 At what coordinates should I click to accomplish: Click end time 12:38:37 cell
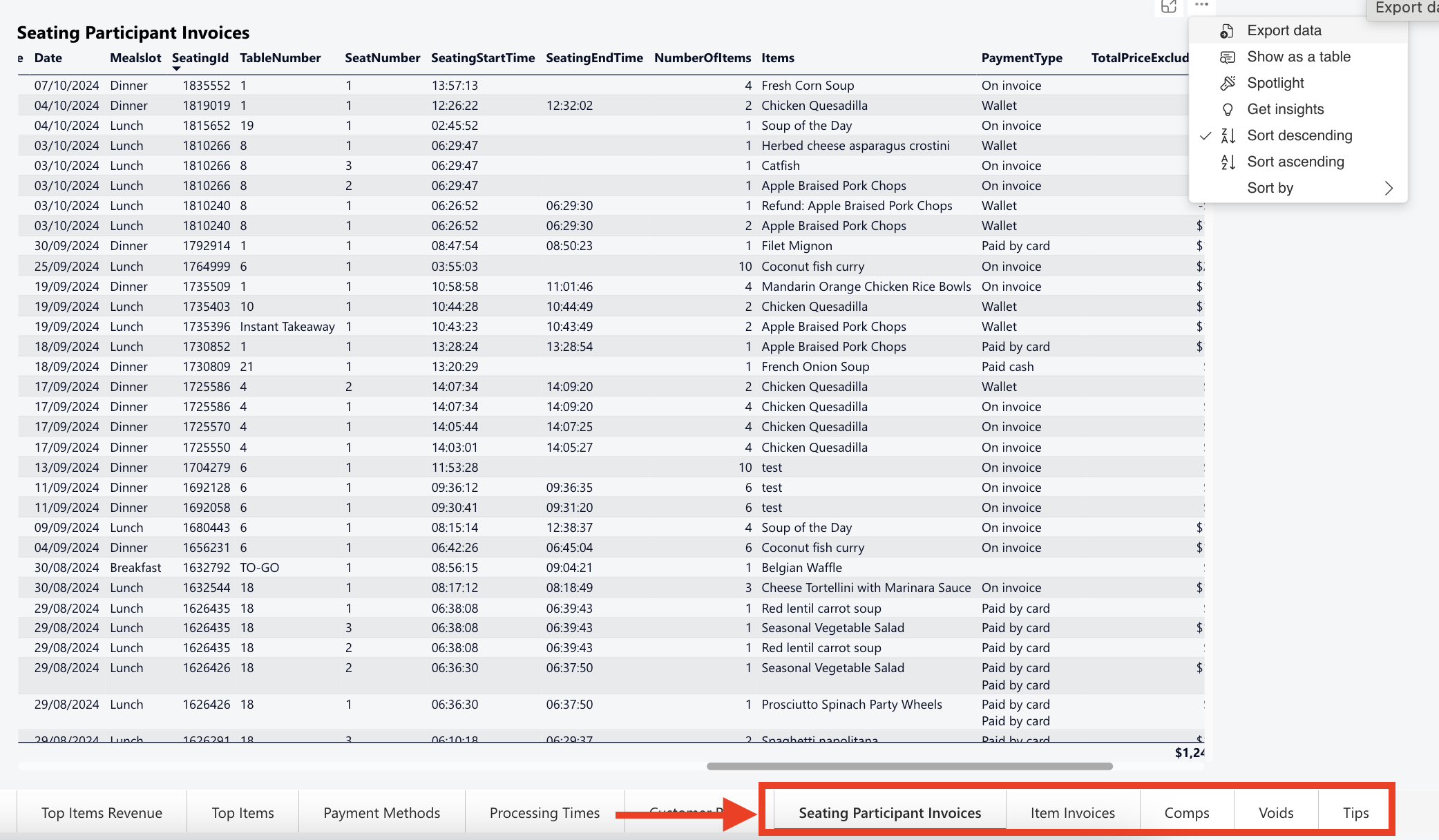click(x=569, y=528)
